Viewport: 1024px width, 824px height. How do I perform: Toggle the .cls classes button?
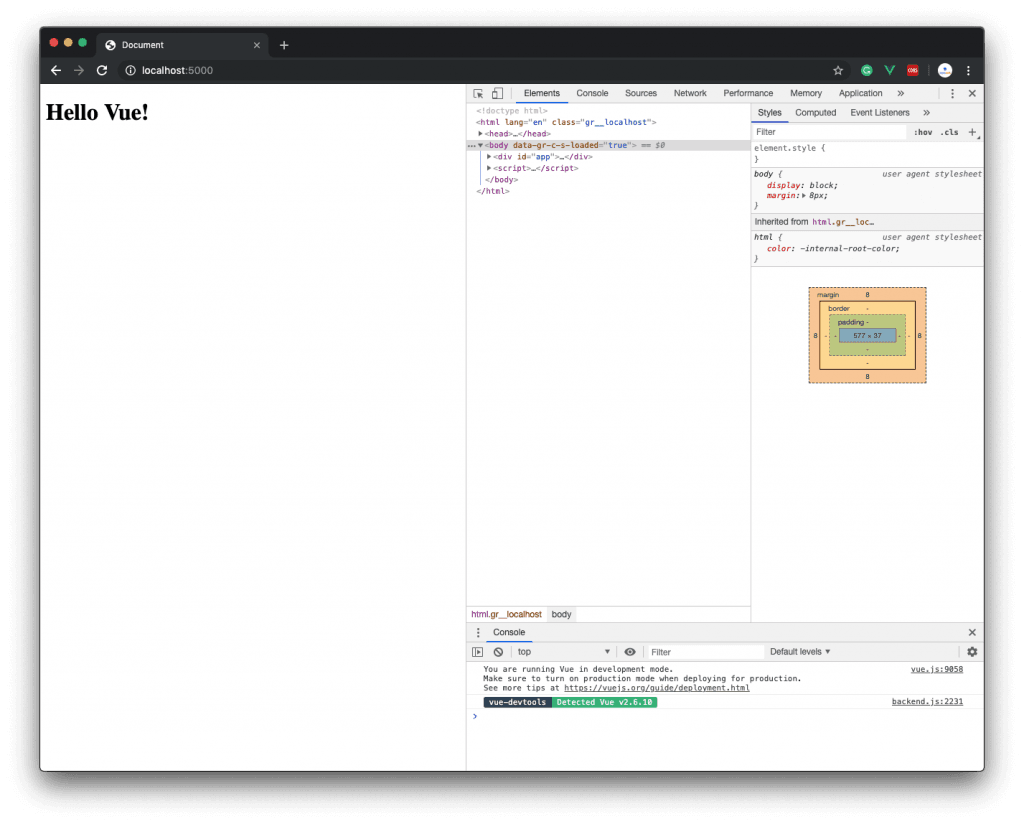click(950, 132)
